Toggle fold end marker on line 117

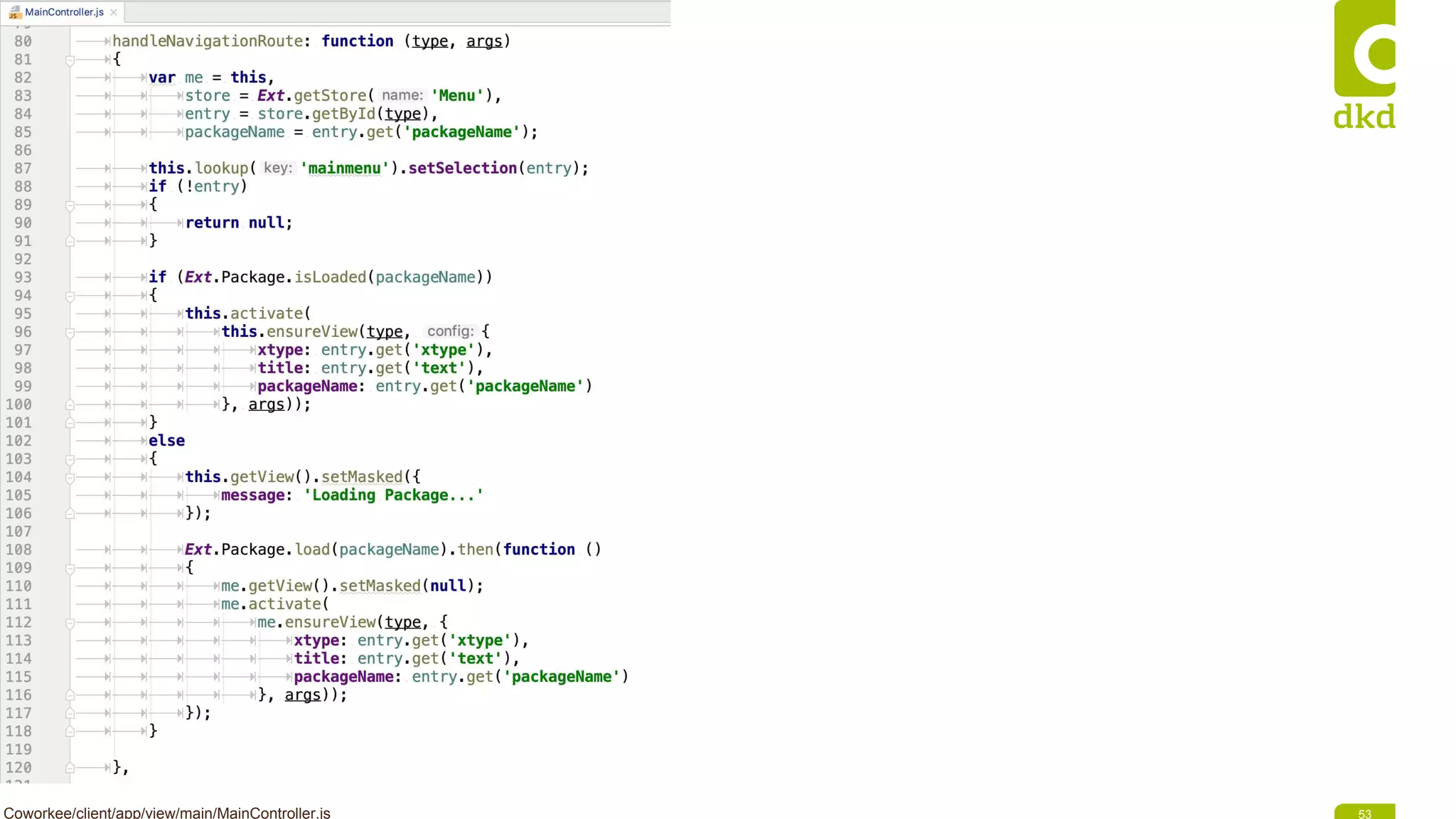(70, 714)
